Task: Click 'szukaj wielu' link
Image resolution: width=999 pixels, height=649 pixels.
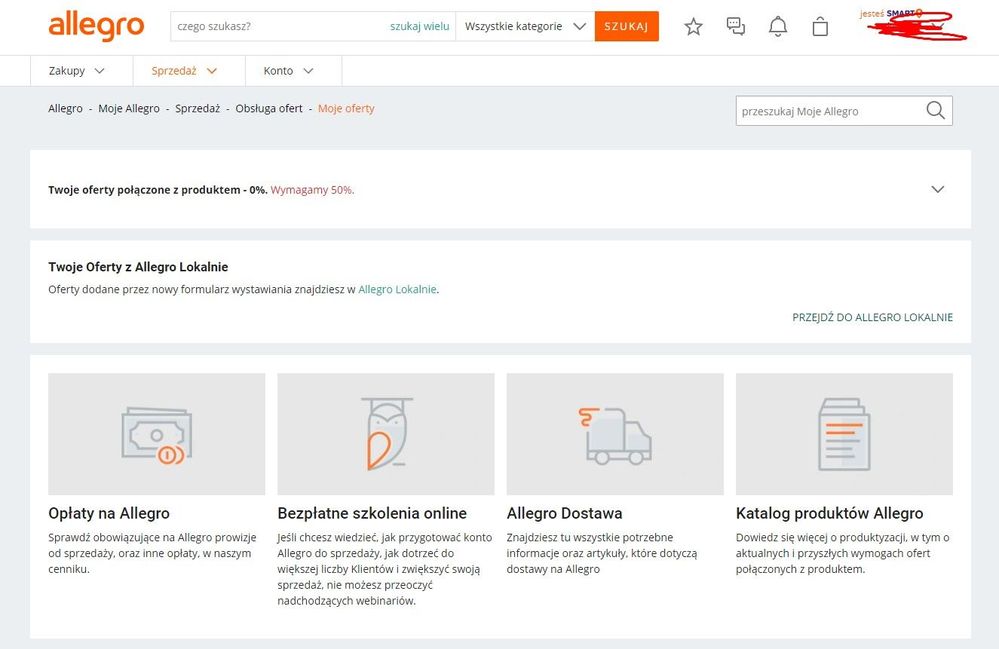Action: tap(420, 26)
